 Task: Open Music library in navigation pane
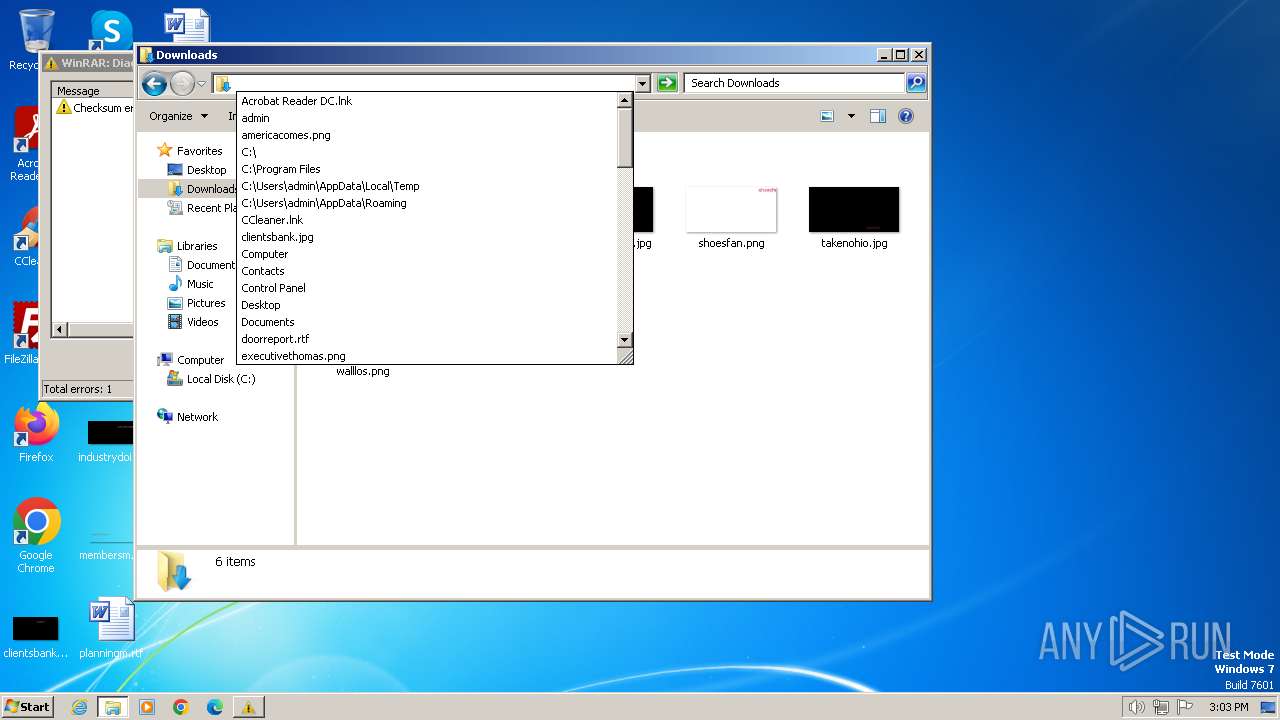click(200, 284)
